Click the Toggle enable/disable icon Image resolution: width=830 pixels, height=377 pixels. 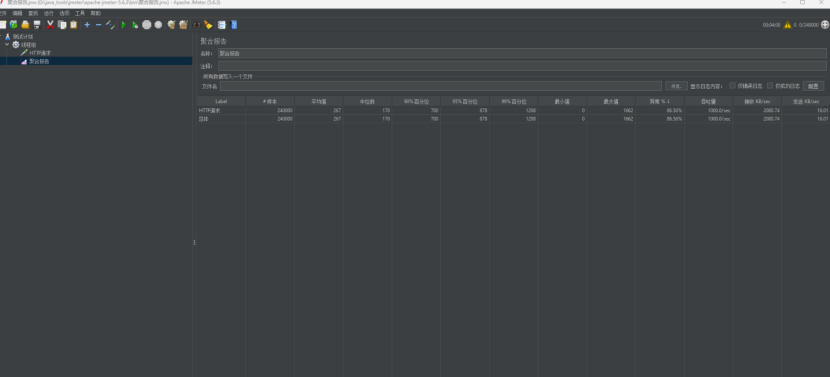[x=110, y=24]
